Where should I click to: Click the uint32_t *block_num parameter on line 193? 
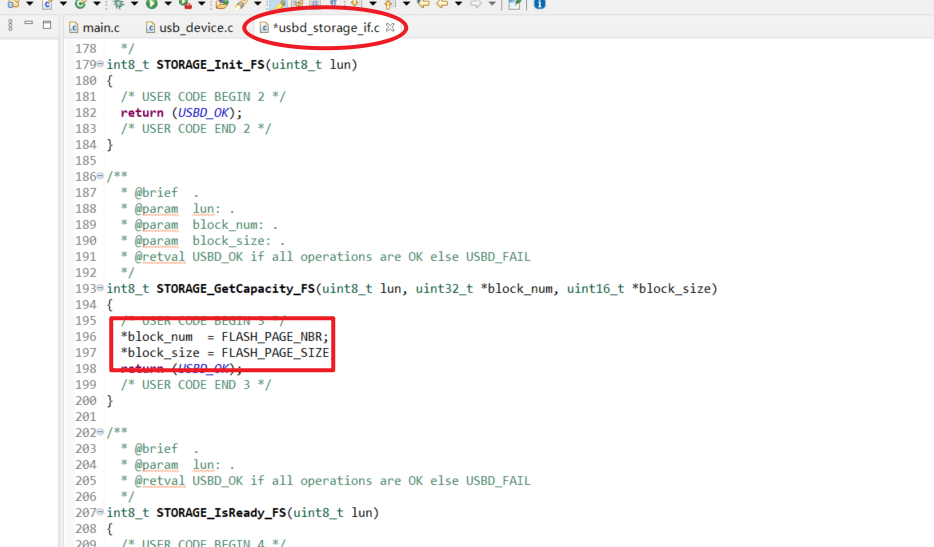coord(484,288)
